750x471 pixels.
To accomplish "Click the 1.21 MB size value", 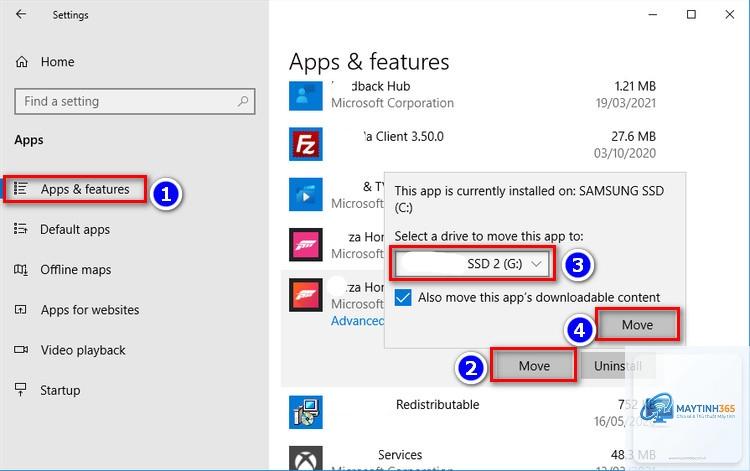I will point(635,86).
